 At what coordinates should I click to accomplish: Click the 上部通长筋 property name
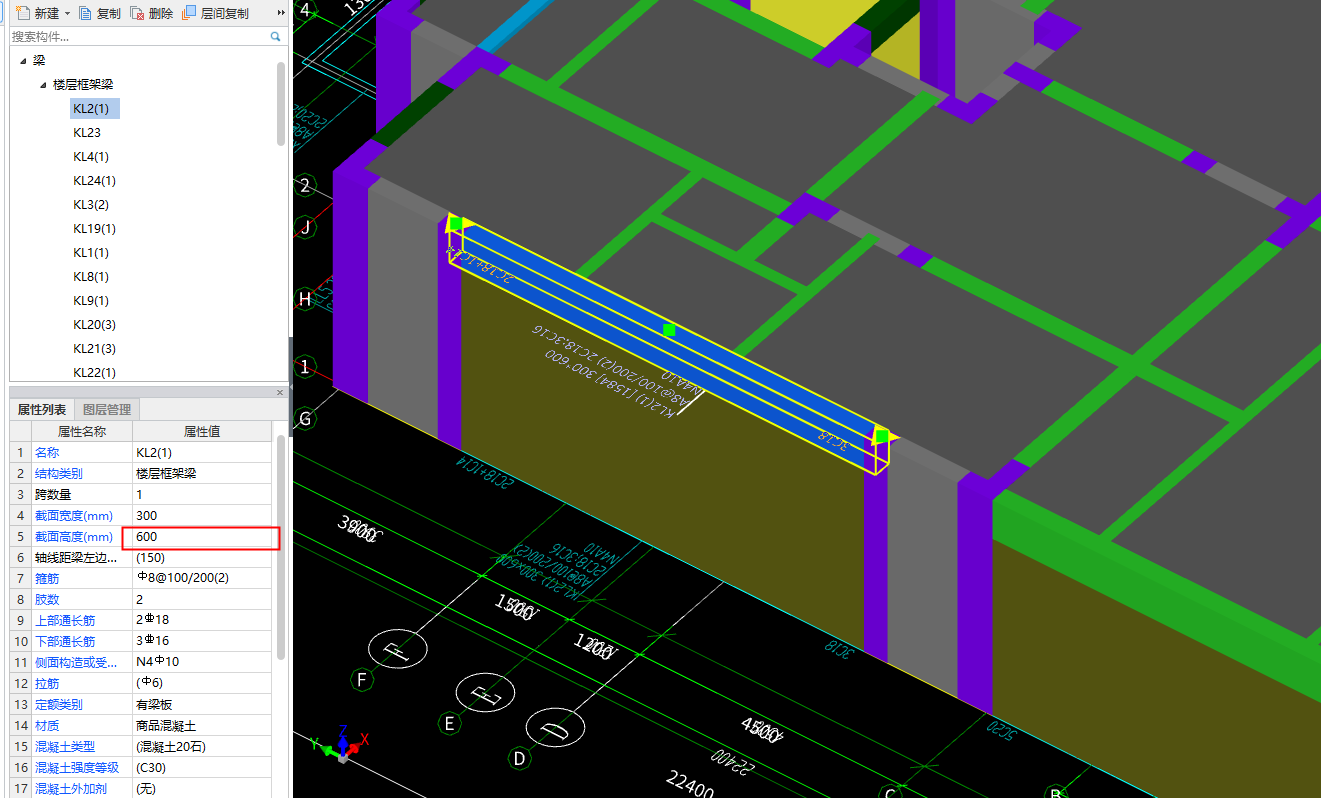65,620
